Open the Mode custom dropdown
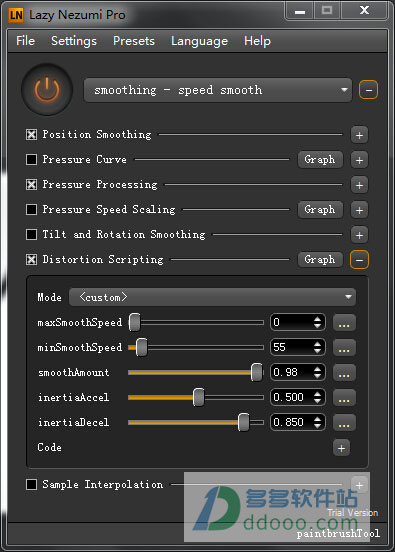This screenshot has height=552, width=395. pyautogui.click(x=212, y=297)
